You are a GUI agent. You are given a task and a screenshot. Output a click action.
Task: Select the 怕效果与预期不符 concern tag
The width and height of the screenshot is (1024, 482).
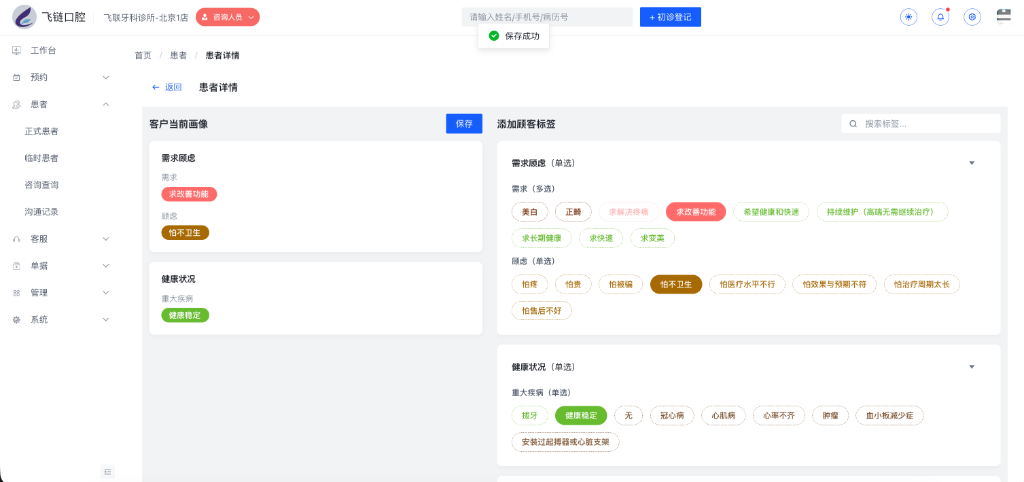(833, 284)
